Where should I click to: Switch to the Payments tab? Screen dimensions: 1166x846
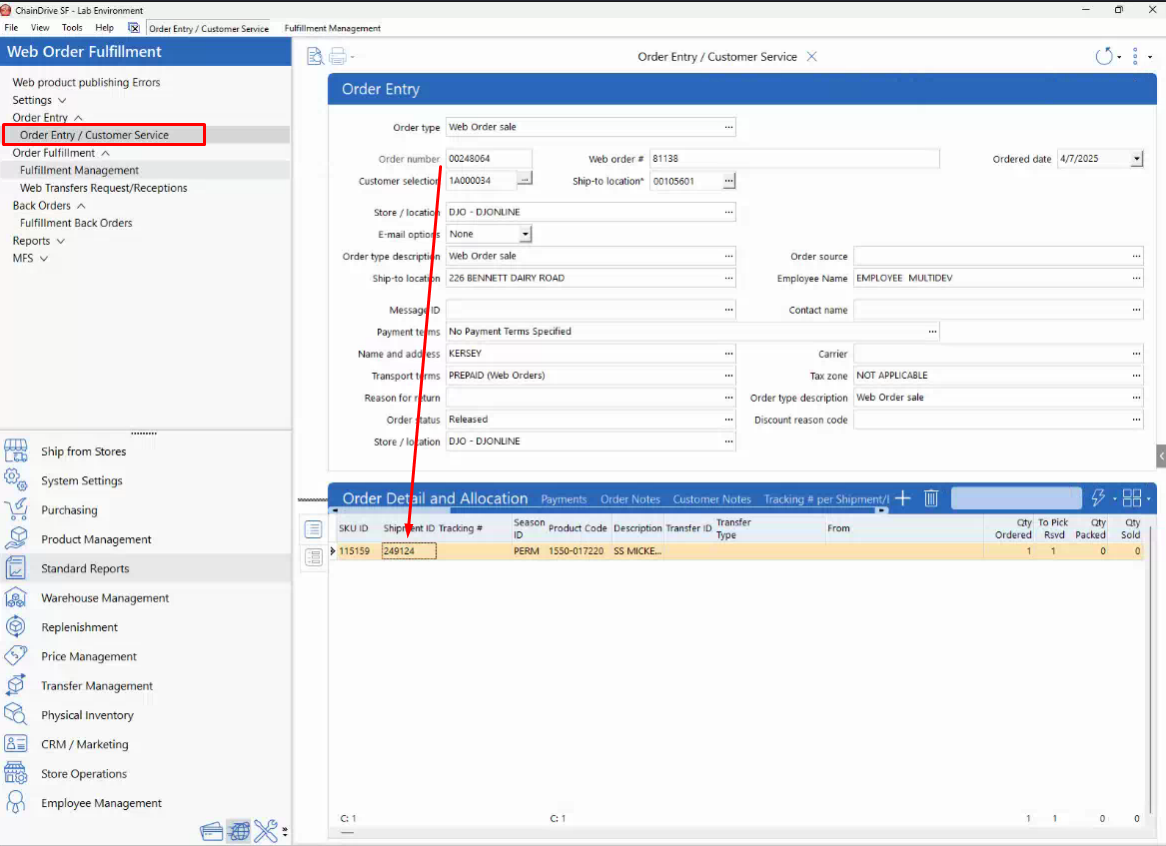click(x=564, y=500)
